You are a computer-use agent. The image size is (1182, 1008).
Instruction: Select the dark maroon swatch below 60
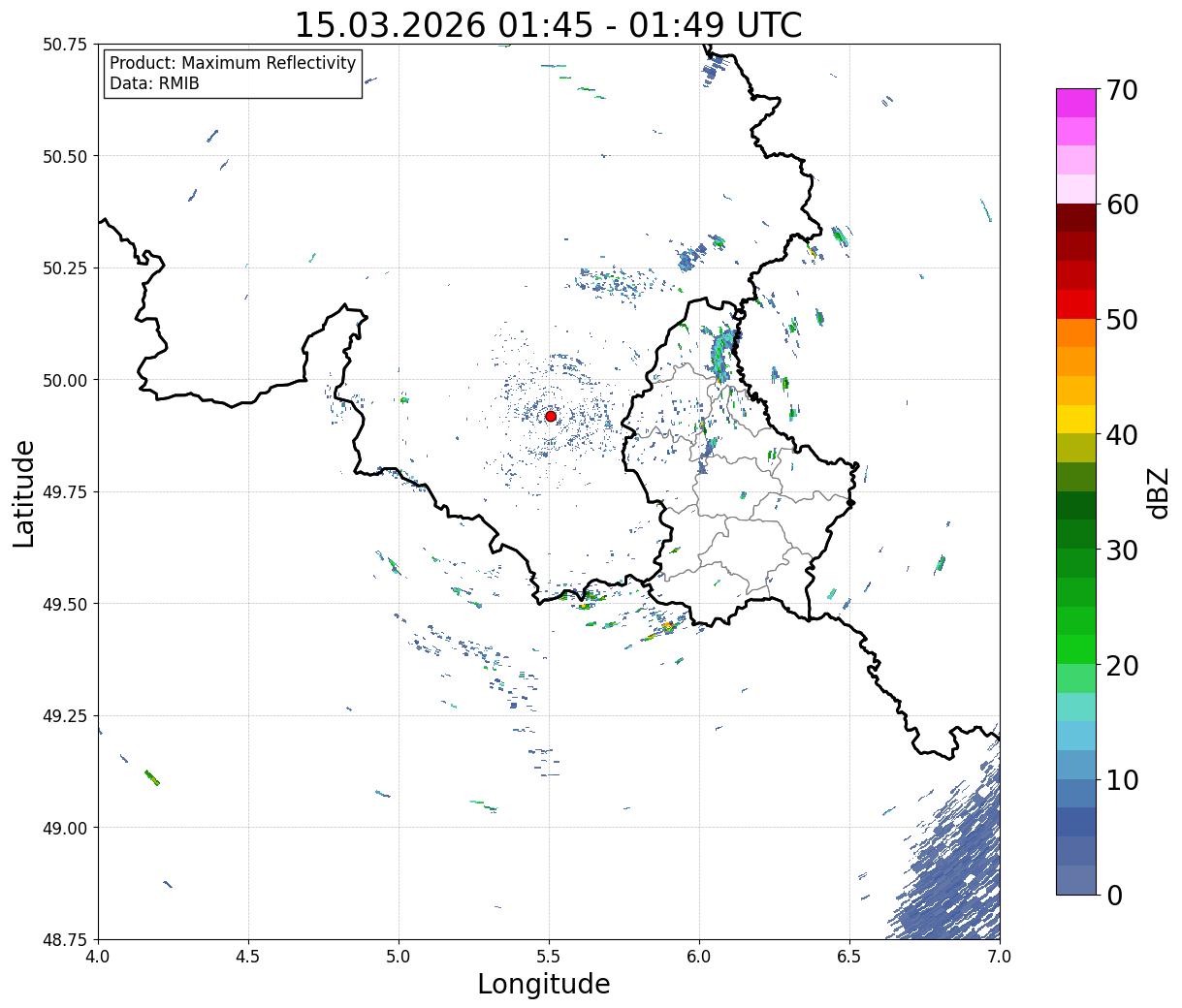pyautogui.click(x=1076, y=218)
